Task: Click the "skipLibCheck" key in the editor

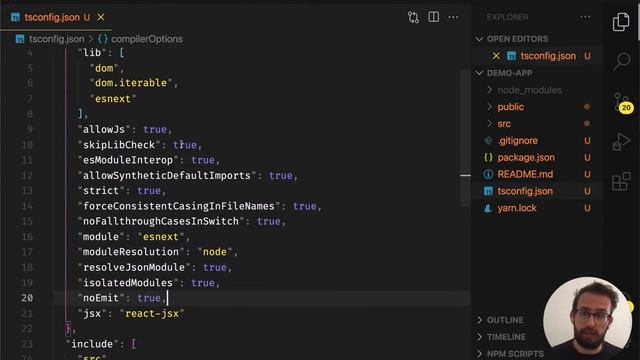Action: tap(119, 145)
